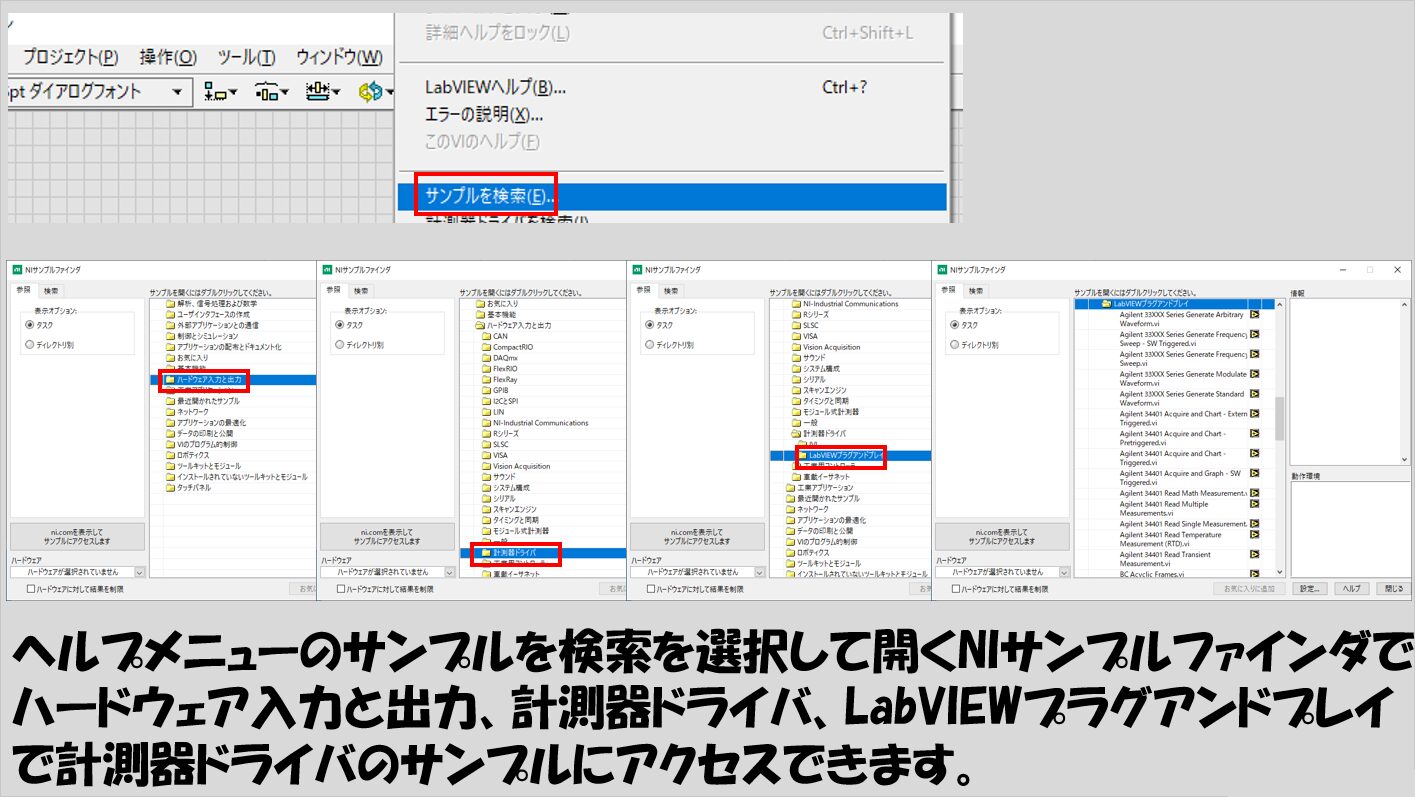Select タスク radio in window listing Agilent examples
Screen dimensions: 1415x797
[x=955, y=325]
